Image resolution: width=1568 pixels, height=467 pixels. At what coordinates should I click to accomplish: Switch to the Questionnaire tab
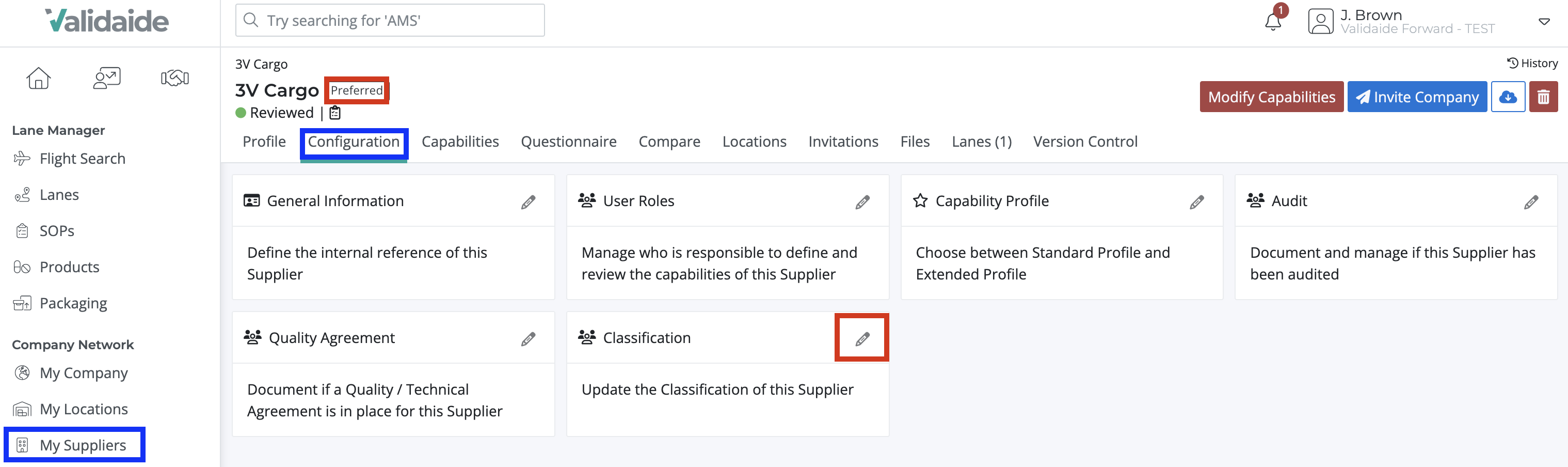(569, 142)
